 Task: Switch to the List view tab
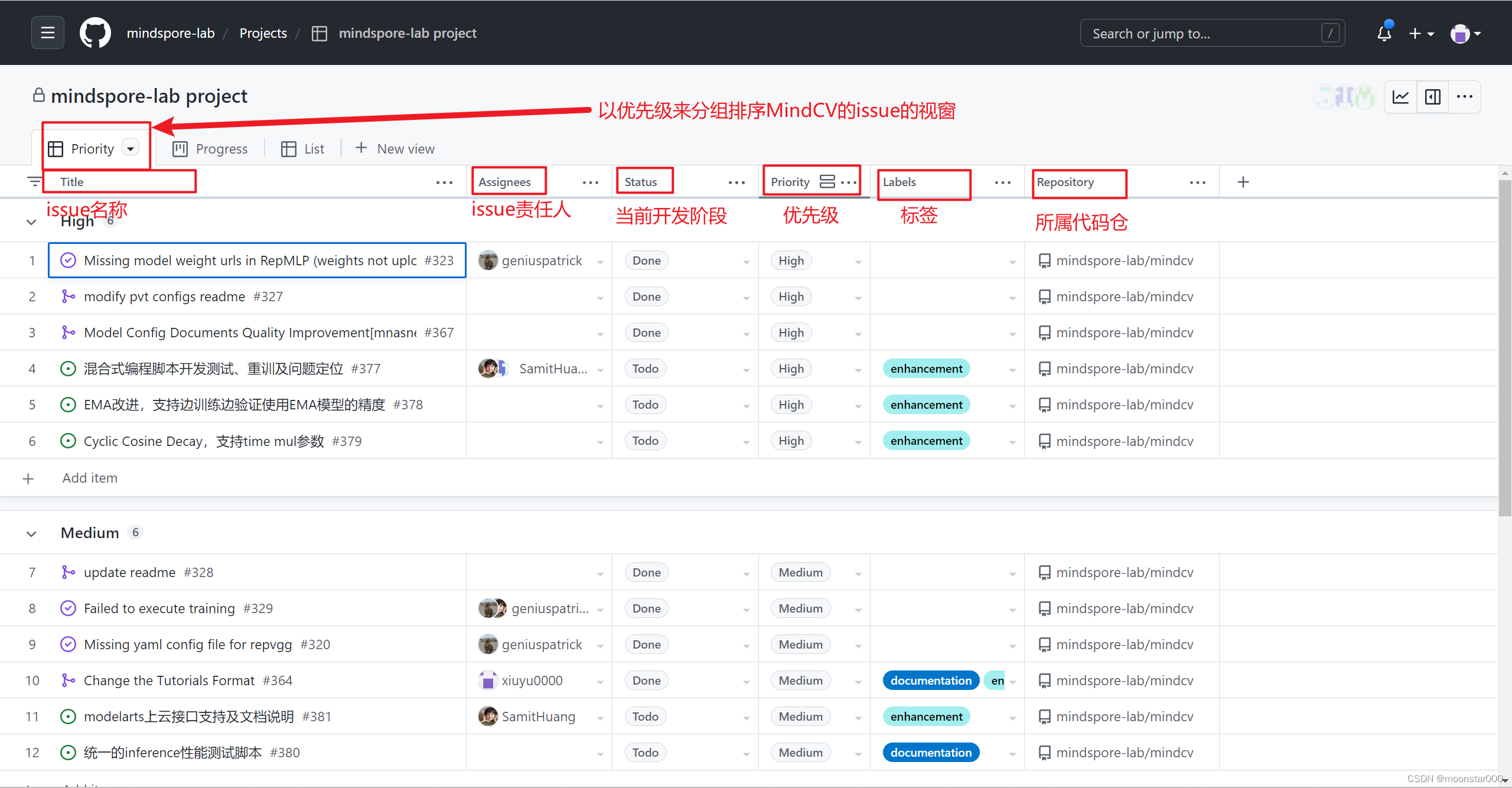(x=303, y=149)
